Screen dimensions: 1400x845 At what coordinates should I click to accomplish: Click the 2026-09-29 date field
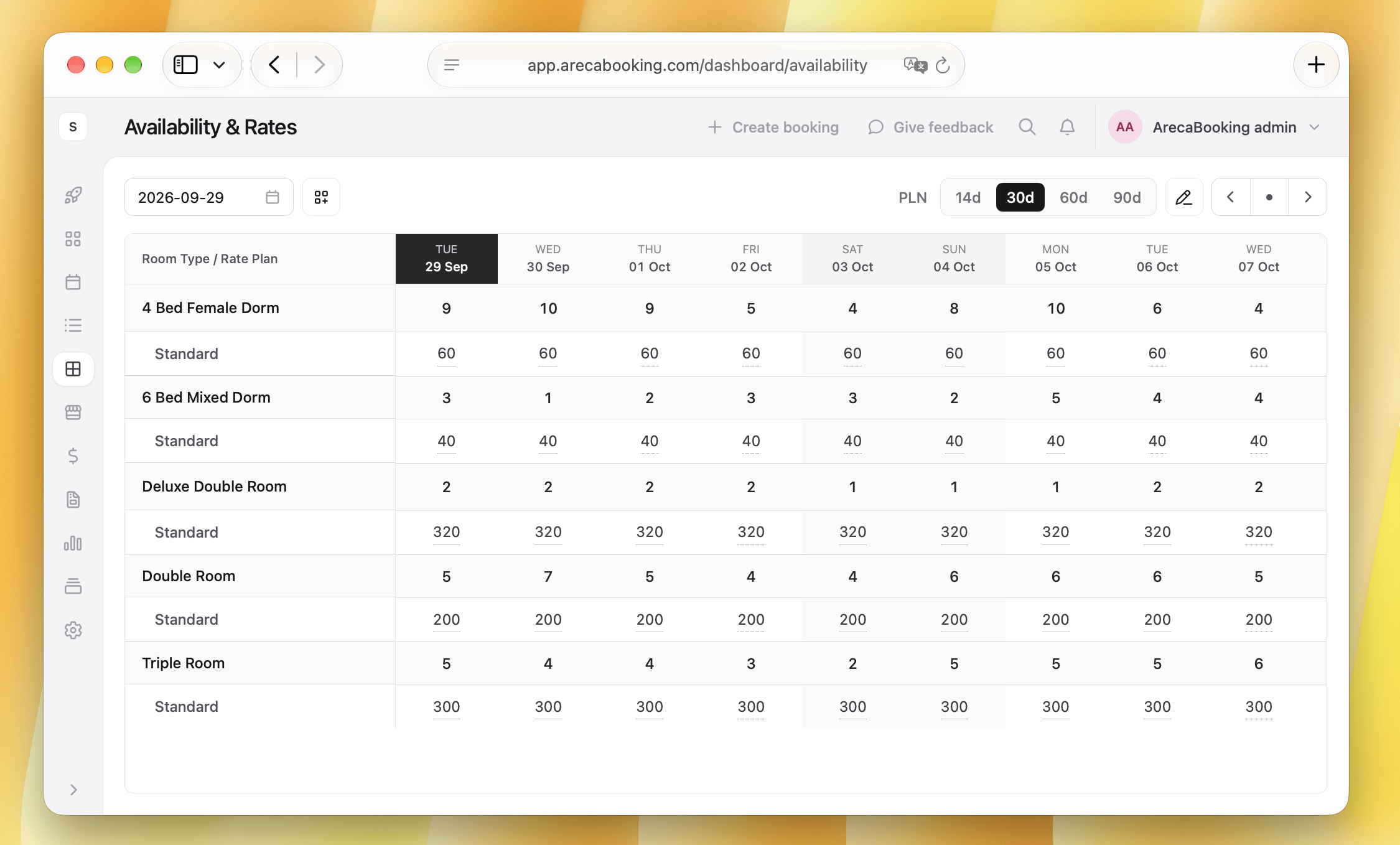point(209,197)
